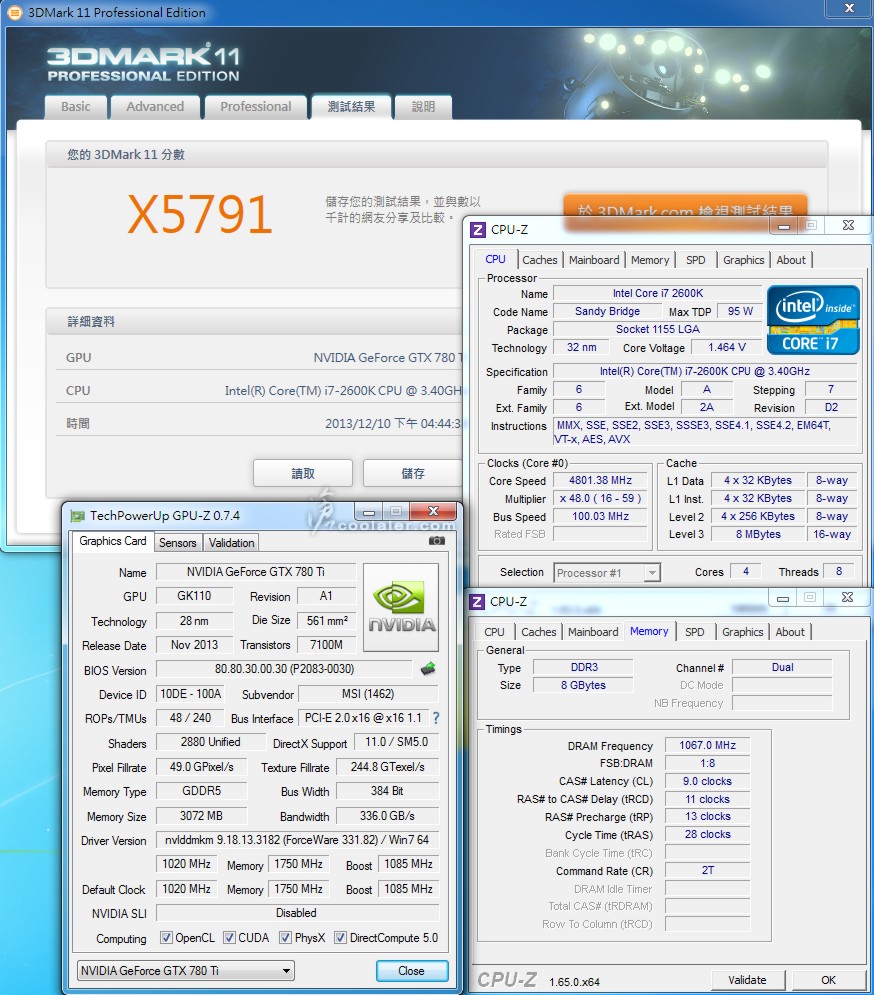Click the Bus Interface question mark icon
This screenshot has width=874, height=995.
(x=436, y=718)
